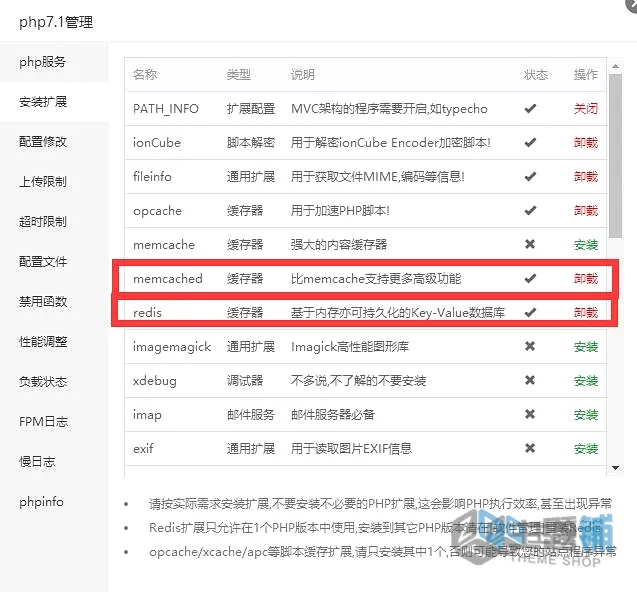Click the php7.1管理 dialog title
Screen dimensions: 637x592
(x=56, y=22)
